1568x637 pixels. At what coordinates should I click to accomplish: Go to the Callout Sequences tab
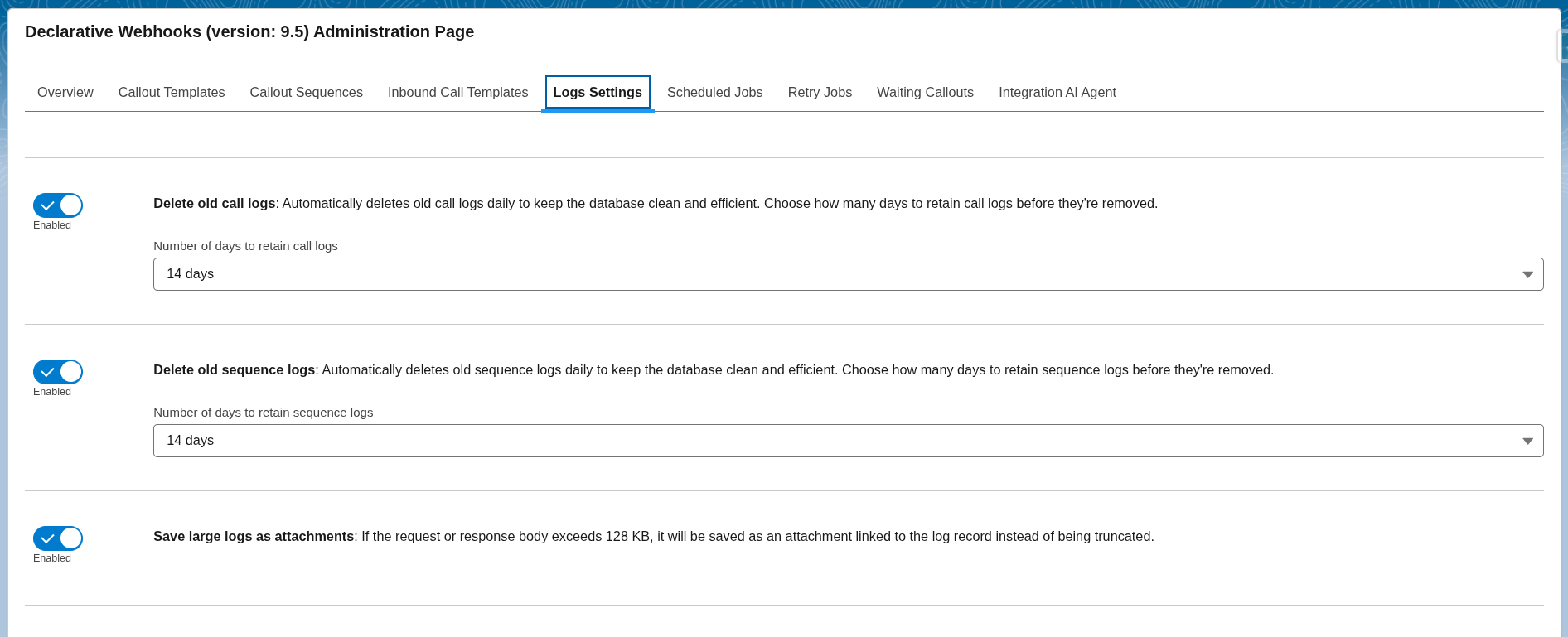[x=306, y=93]
